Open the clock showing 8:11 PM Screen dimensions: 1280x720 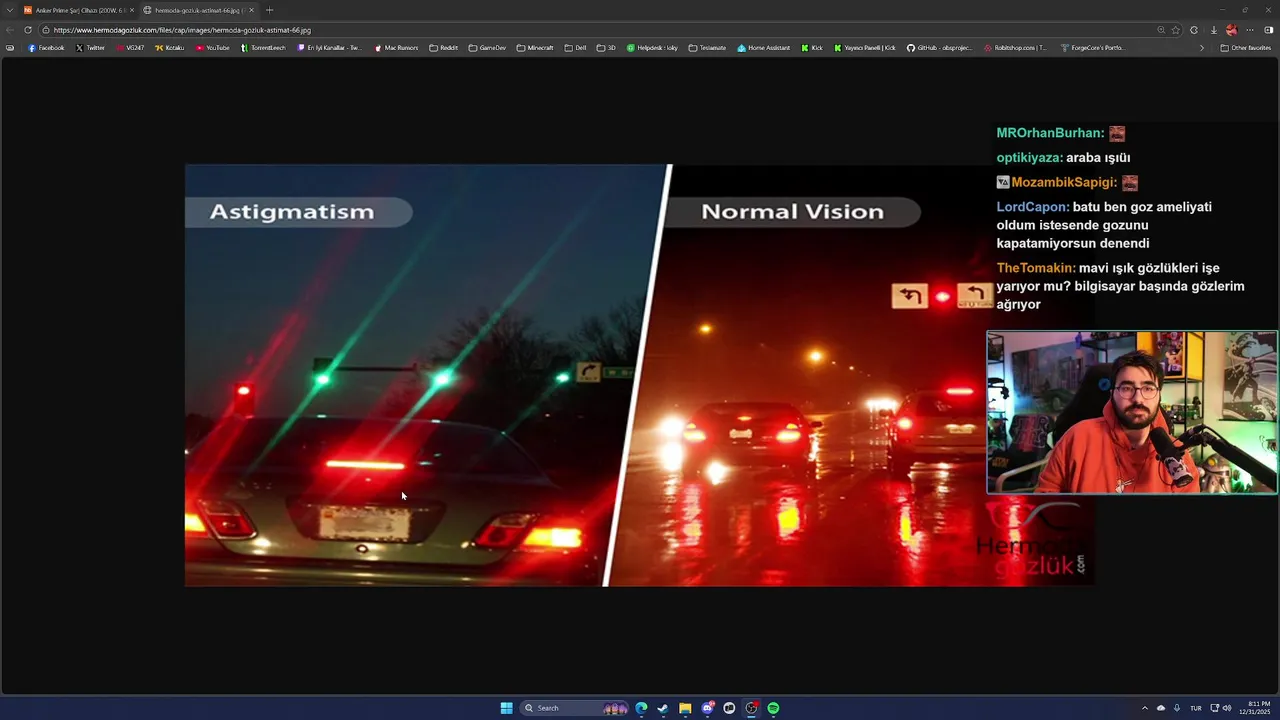click(1256, 708)
